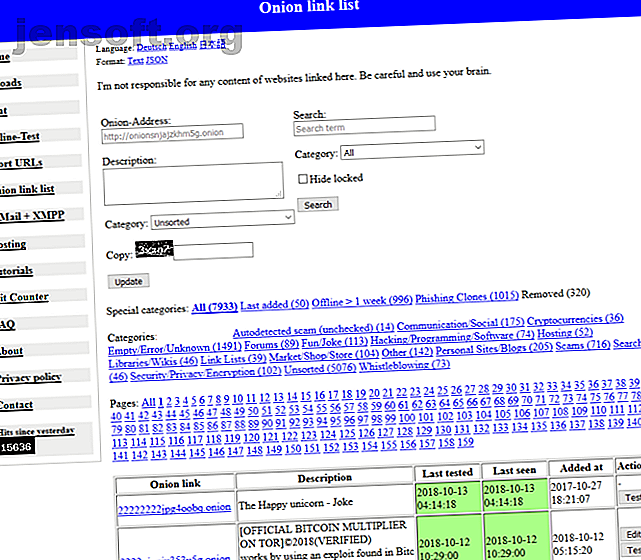Select JSON format link

157,60
